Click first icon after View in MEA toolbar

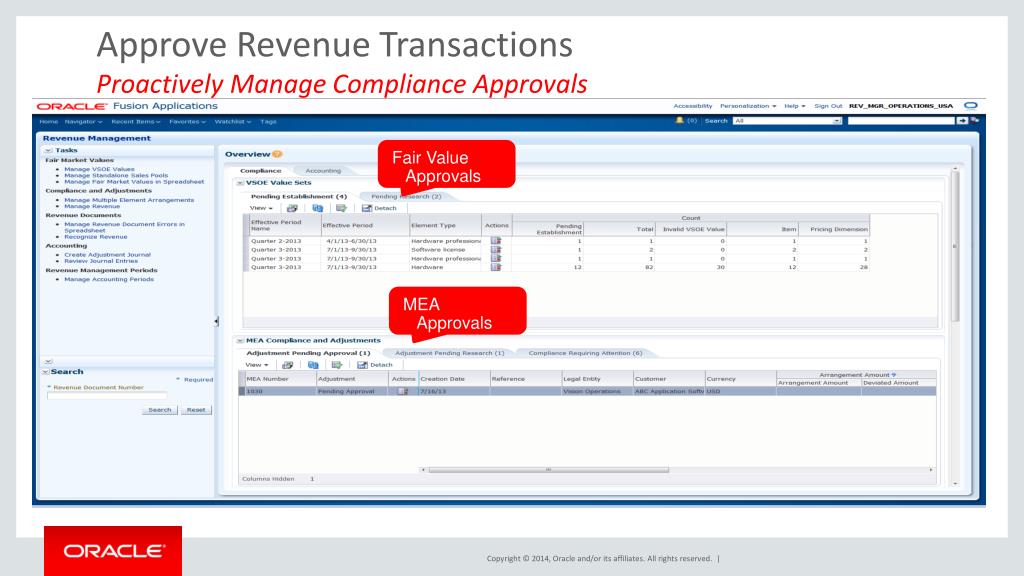point(287,365)
